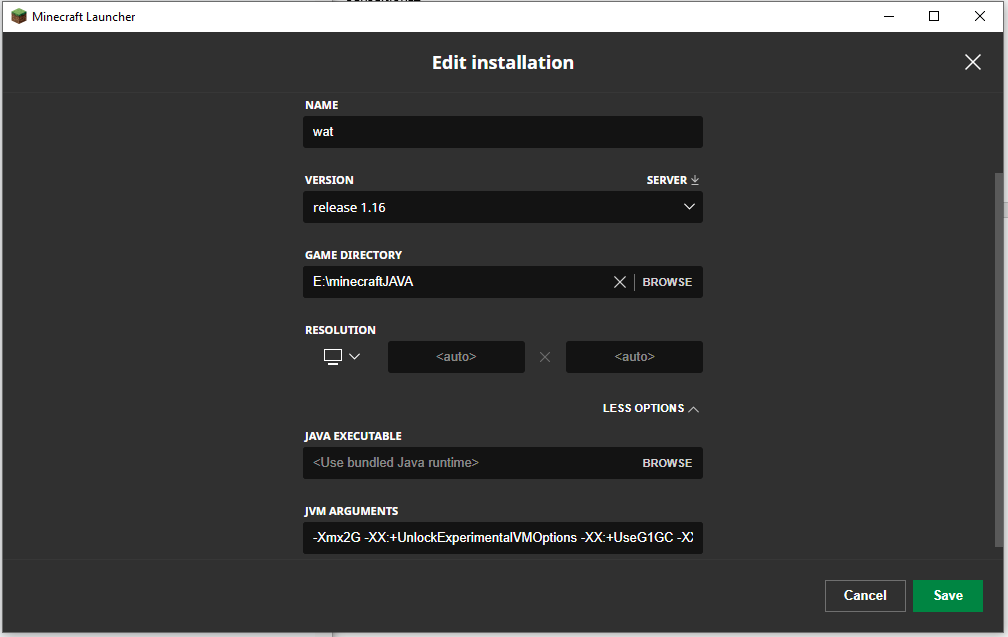The width and height of the screenshot is (1008, 637).
Task: Click the Minecraft grass block app icon
Action: pyautogui.click(x=19, y=16)
